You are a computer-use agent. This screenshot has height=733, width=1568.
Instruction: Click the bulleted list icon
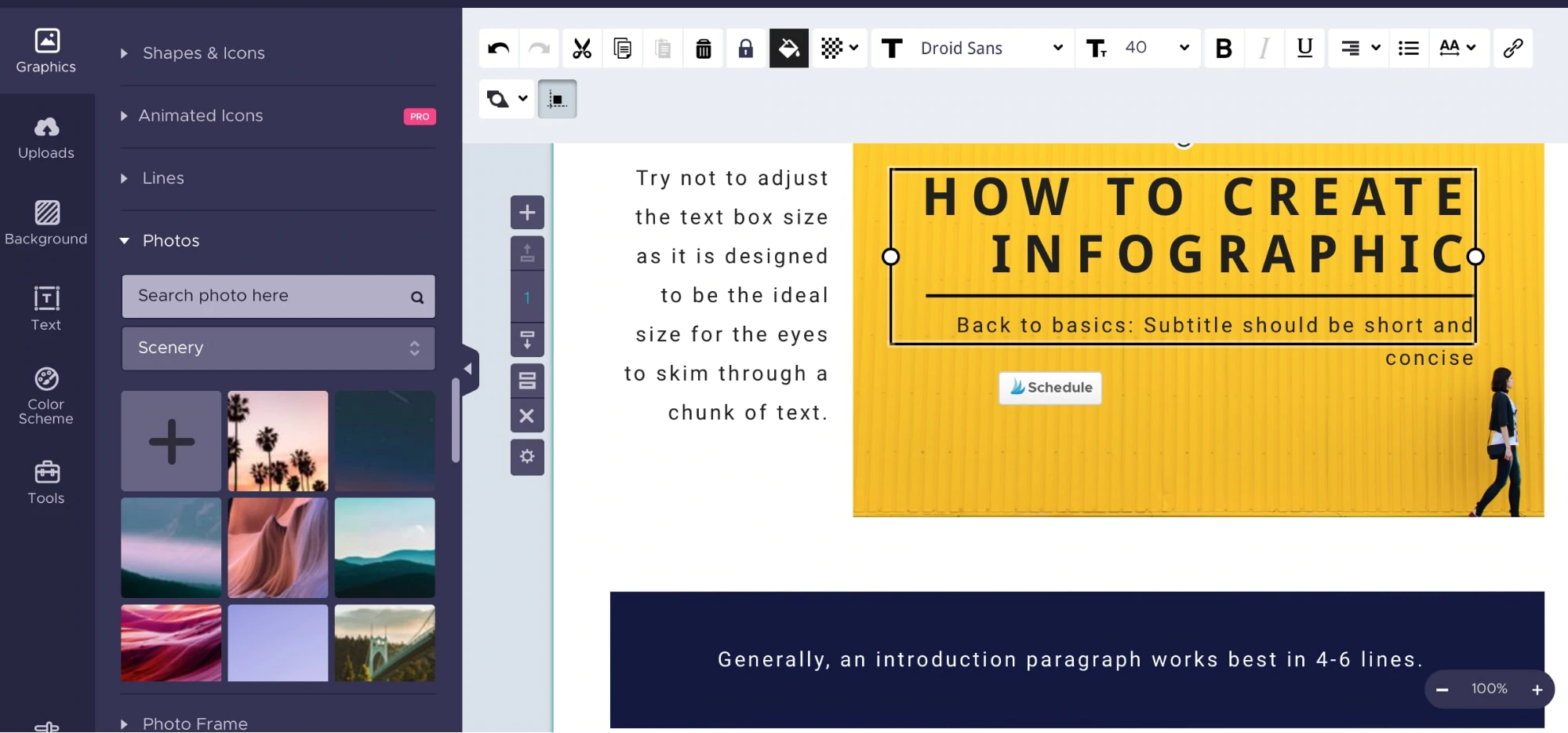pyautogui.click(x=1408, y=49)
